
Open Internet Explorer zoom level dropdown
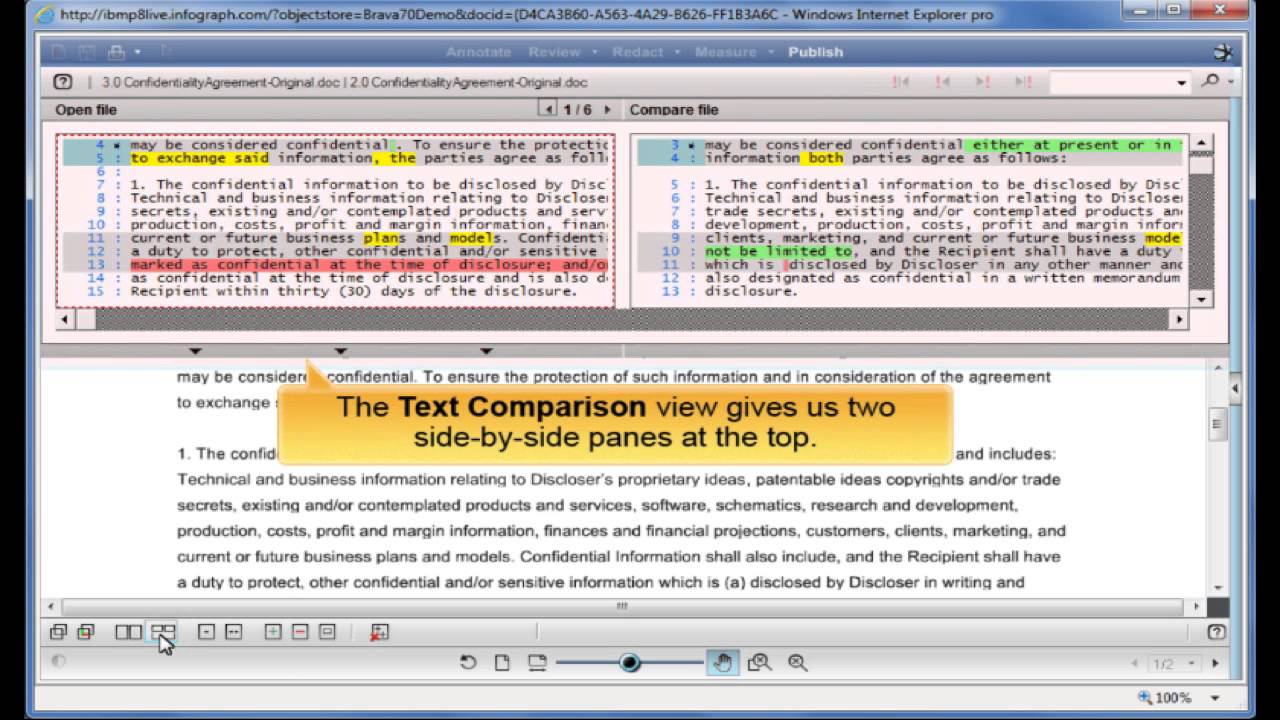(1216, 698)
